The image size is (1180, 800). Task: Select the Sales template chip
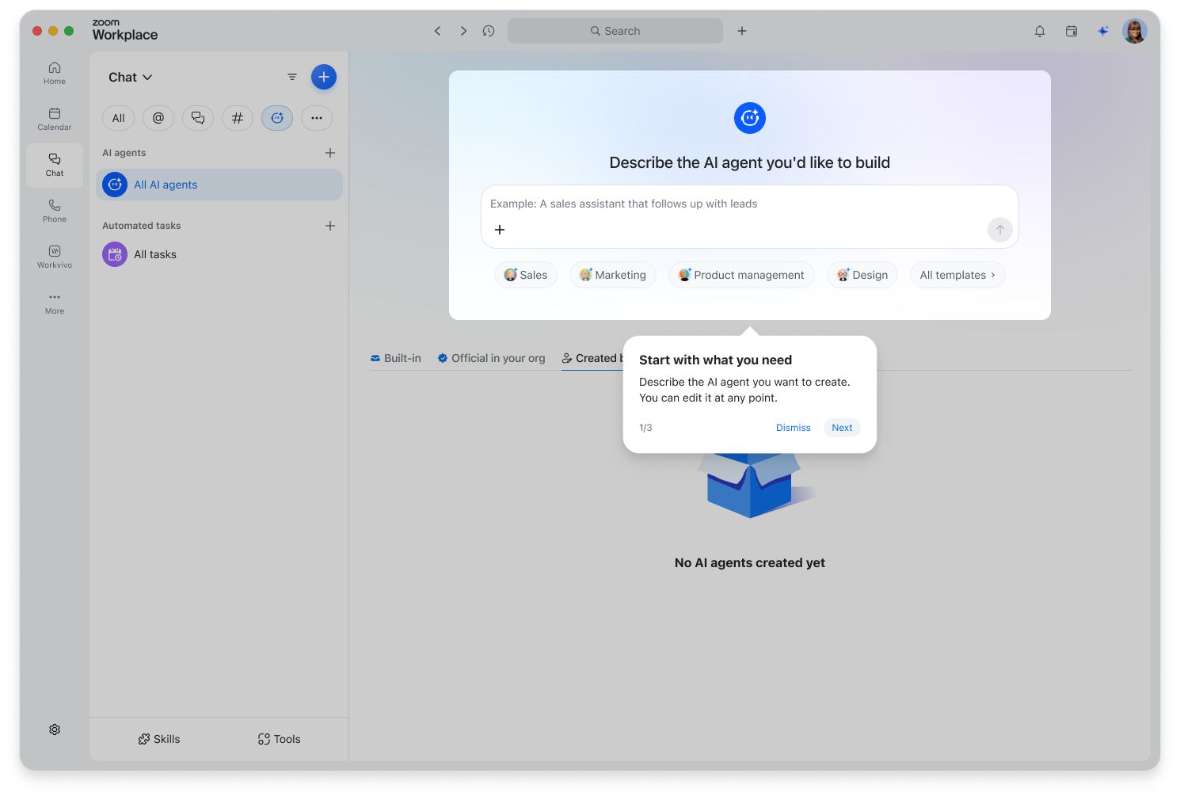[525, 275]
